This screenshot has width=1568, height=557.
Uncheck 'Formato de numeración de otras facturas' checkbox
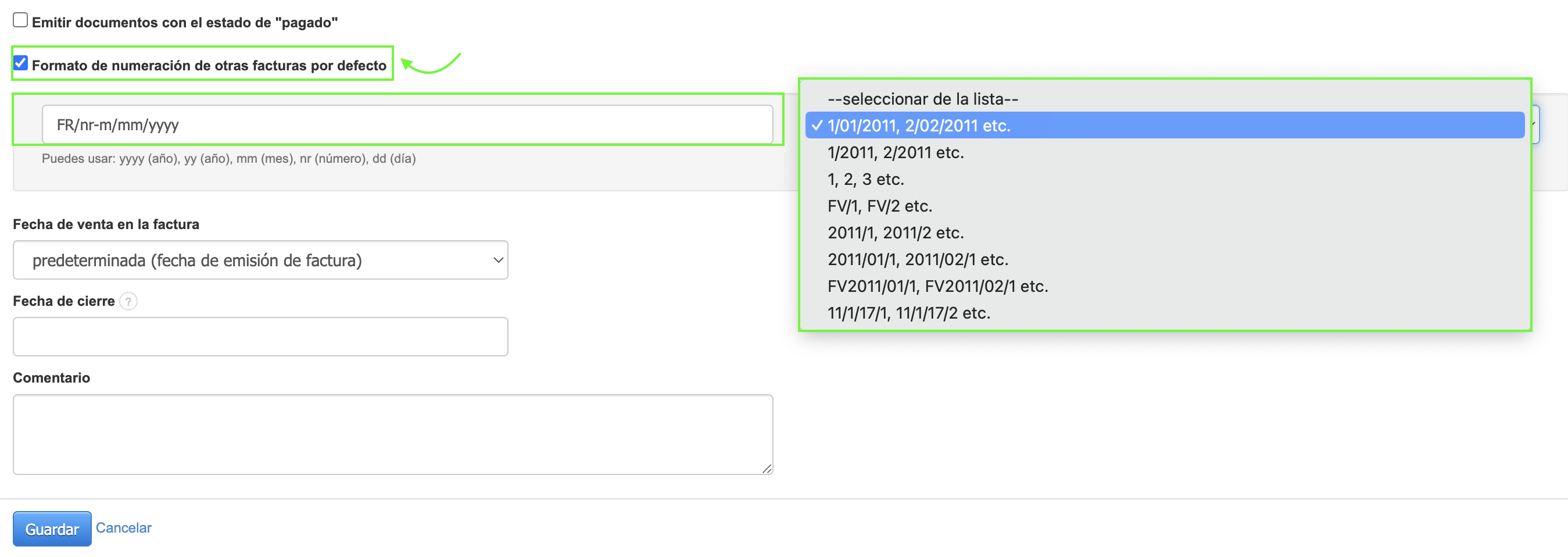21,63
